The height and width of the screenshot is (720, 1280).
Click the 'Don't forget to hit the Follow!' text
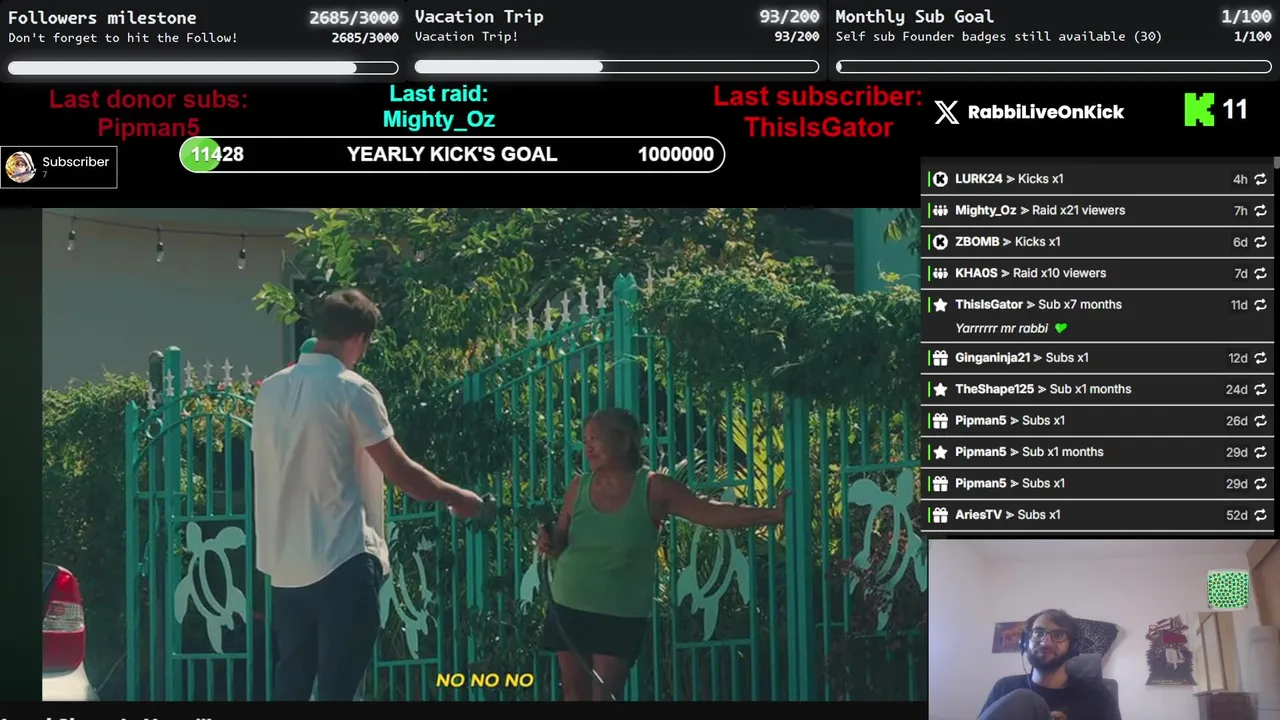point(123,38)
